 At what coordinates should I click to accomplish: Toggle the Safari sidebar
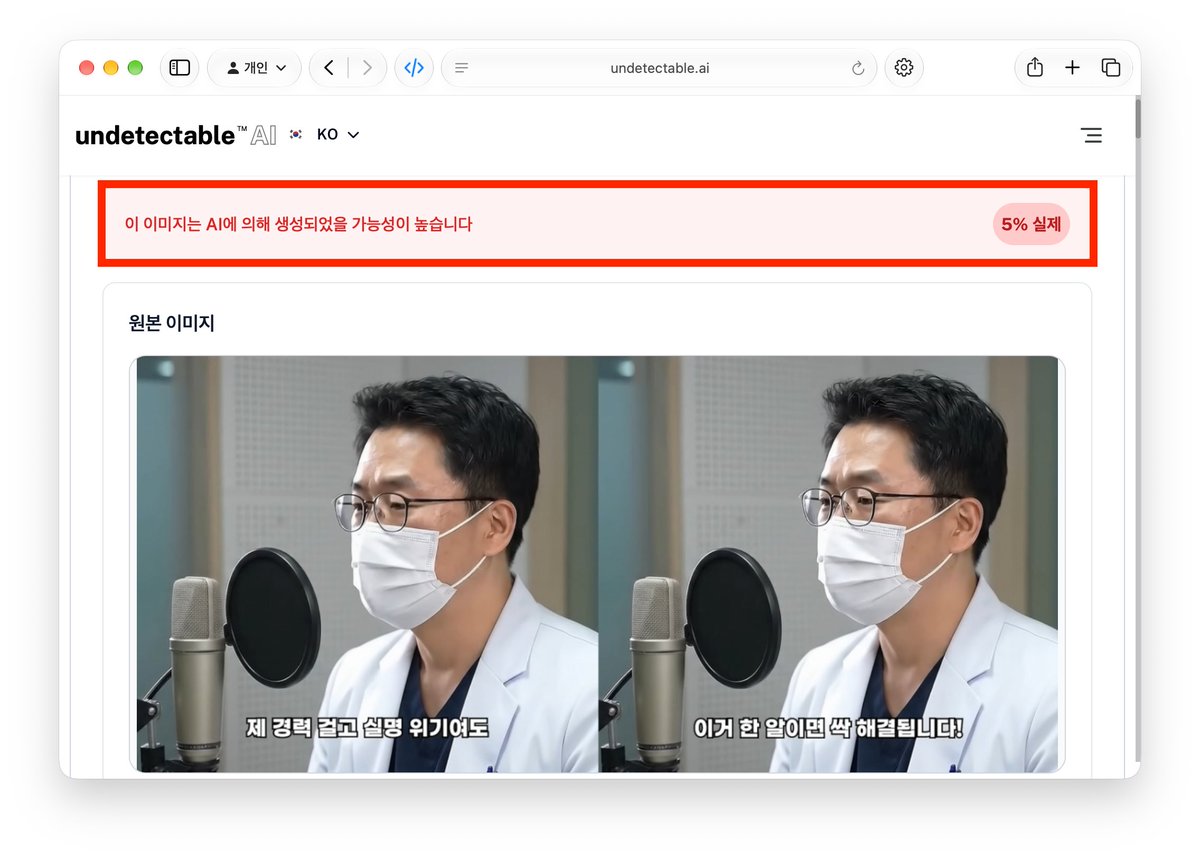pos(180,68)
